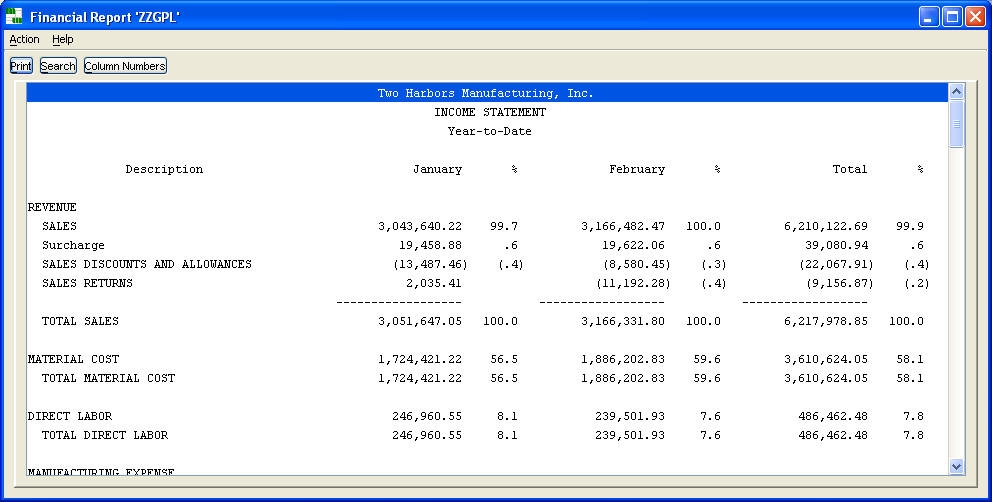Select the TOTAL DIRECT LABOR row label
Viewport: 992px width, 502px height.
click(x=105, y=435)
